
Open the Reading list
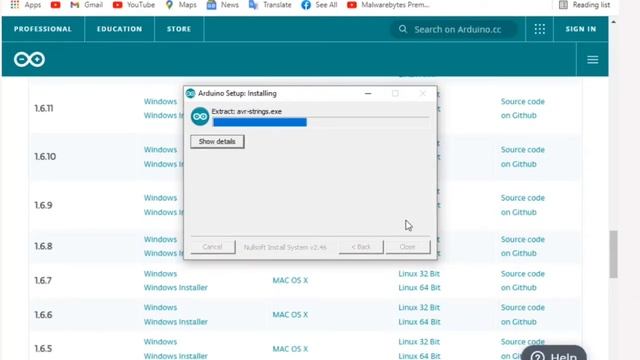pos(584,5)
